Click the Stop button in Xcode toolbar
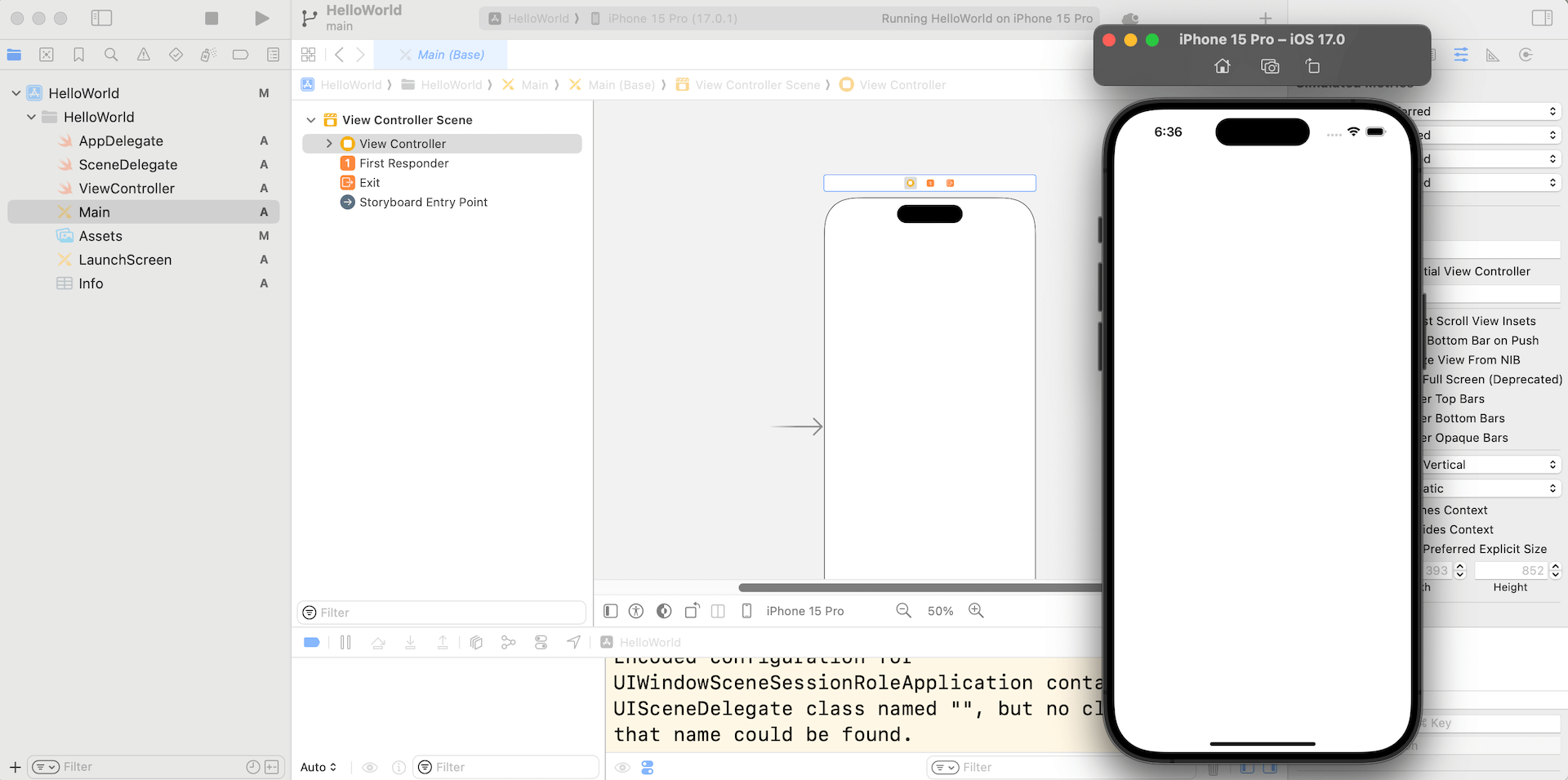 (212, 18)
